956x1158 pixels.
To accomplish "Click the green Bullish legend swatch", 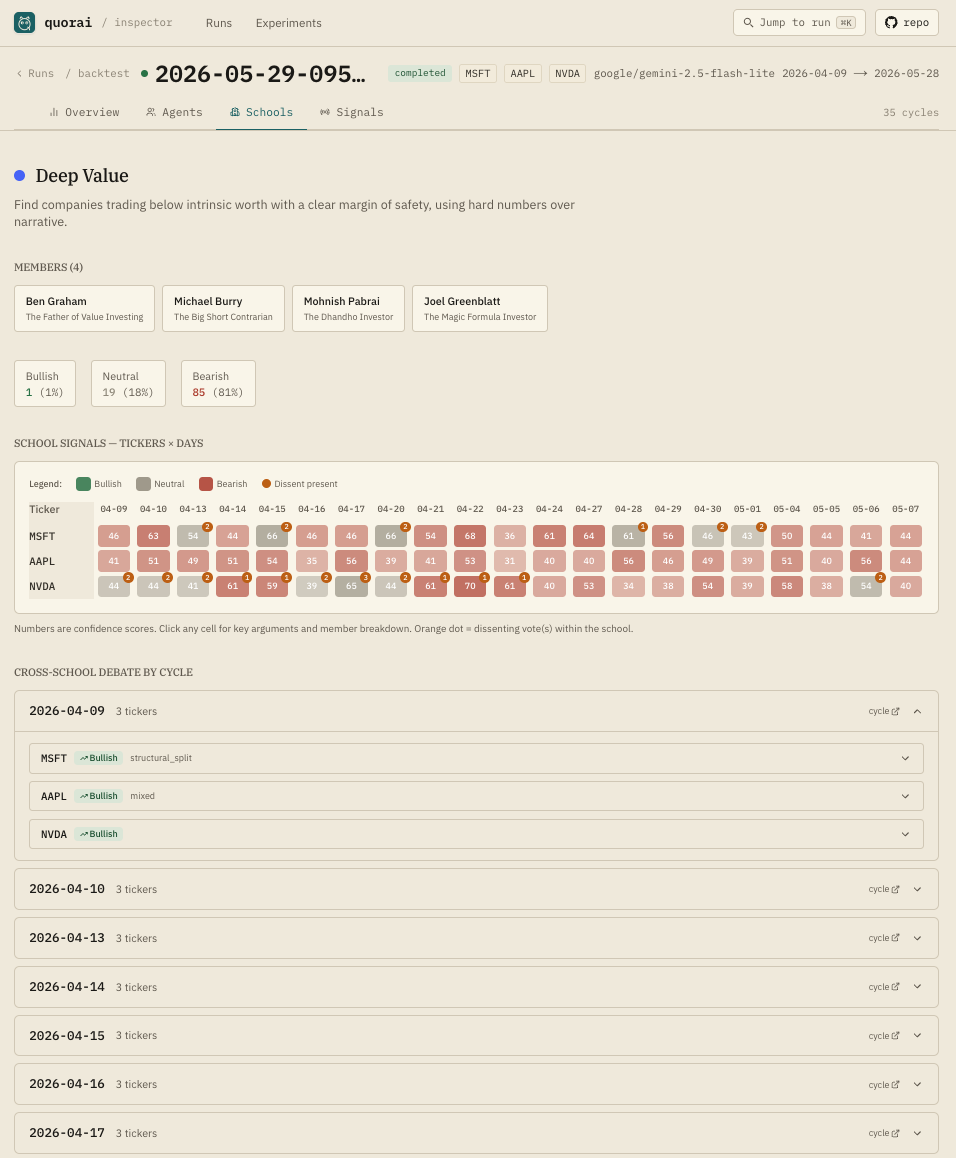I will (83, 484).
